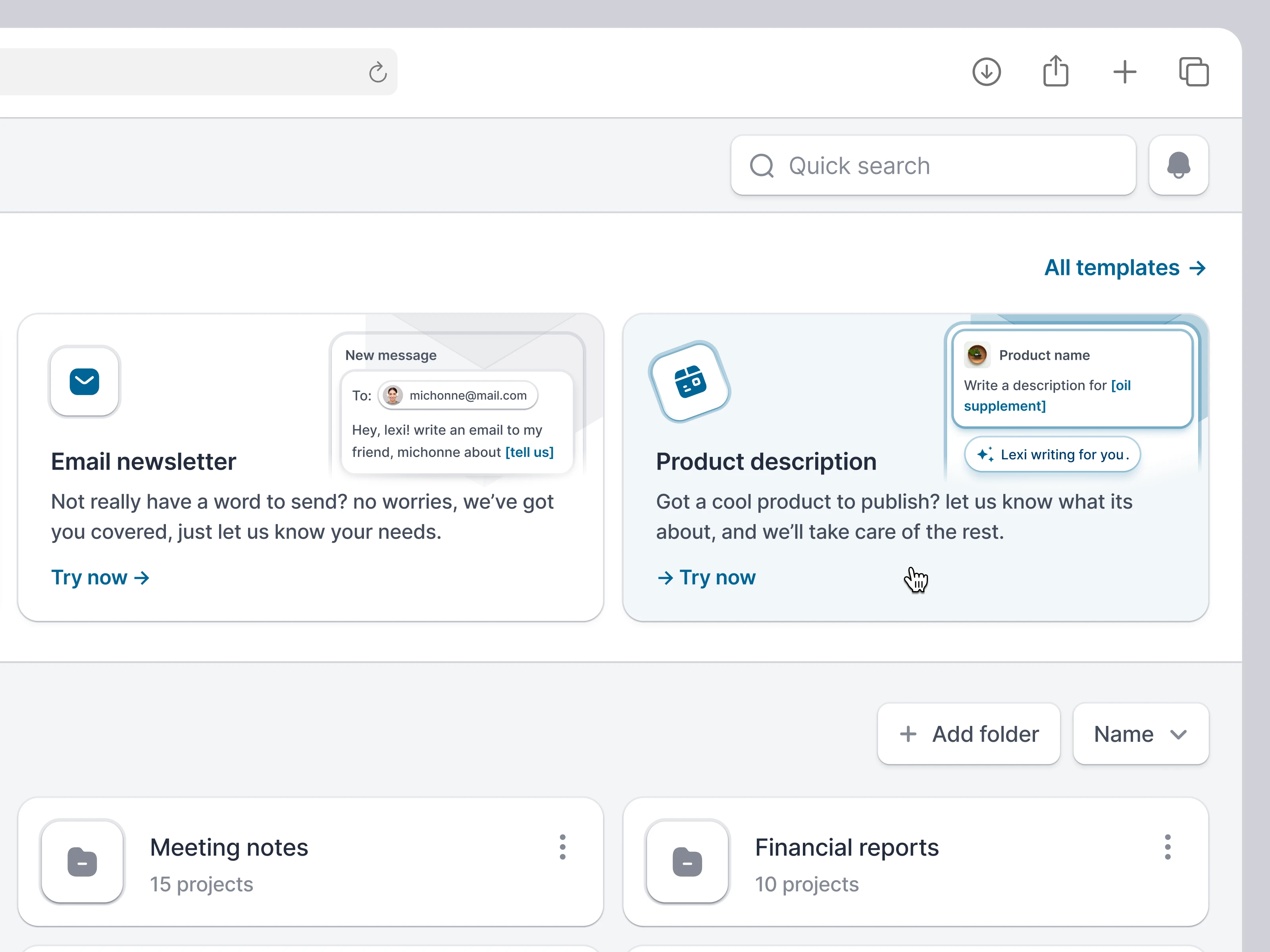Click Try now under Email newsletter
Viewport: 1270px width, 952px height.
click(100, 577)
